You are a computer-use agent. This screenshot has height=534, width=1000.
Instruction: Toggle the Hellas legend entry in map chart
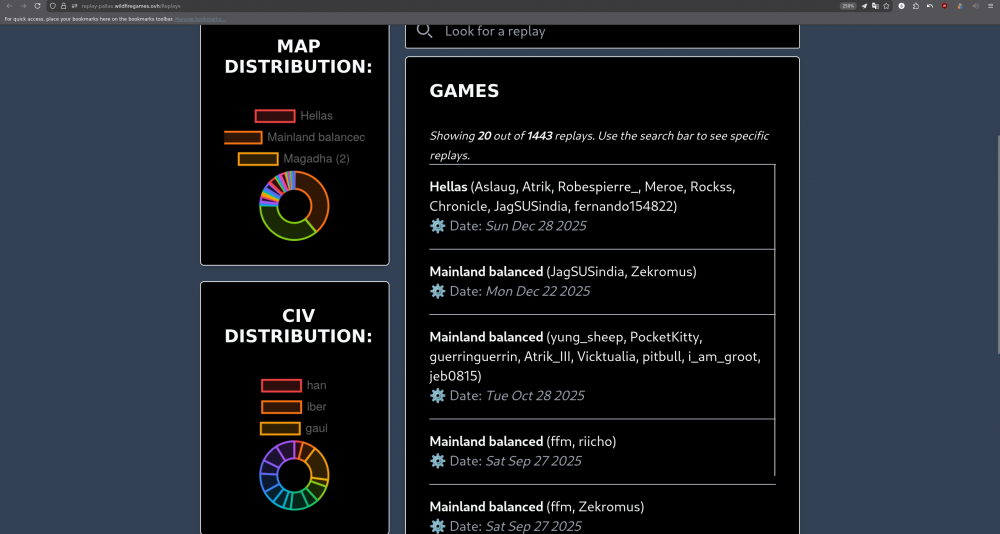pos(275,116)
